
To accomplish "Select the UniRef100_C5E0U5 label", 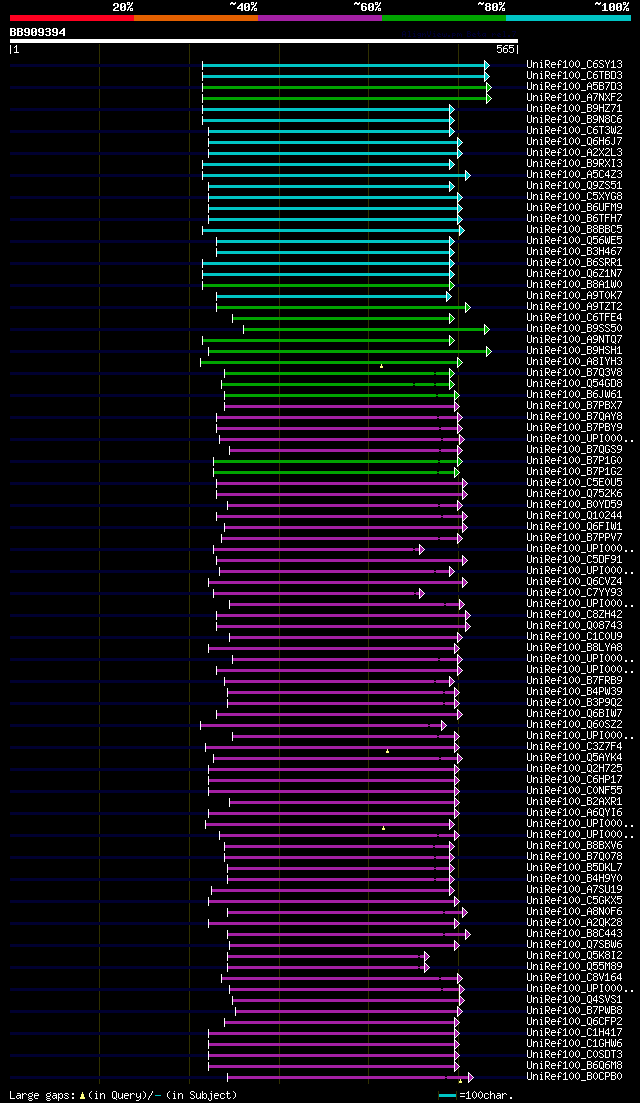I will pyautogui.click(x=574, y=483).
